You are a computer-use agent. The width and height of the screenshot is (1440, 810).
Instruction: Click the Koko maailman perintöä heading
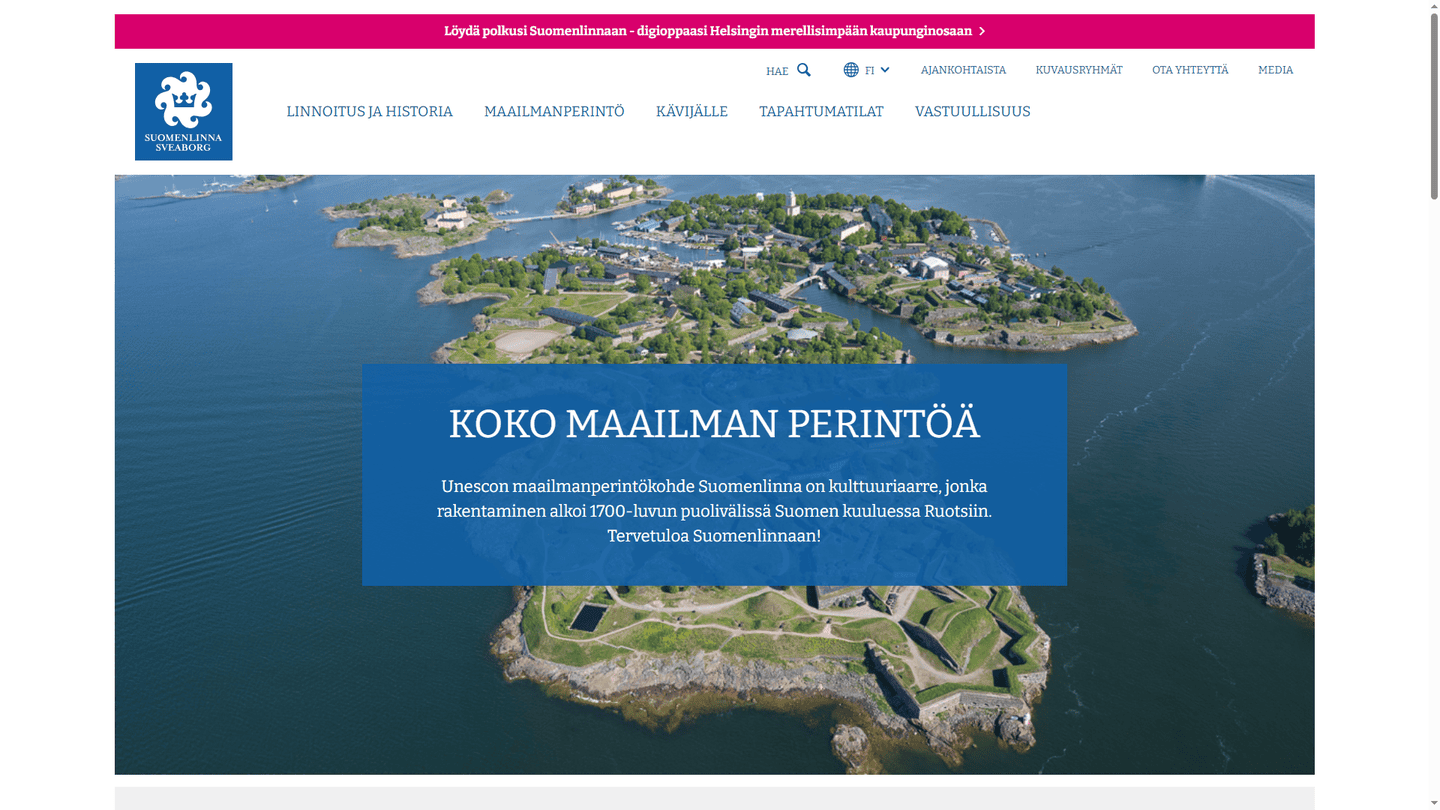coord(714,424)
